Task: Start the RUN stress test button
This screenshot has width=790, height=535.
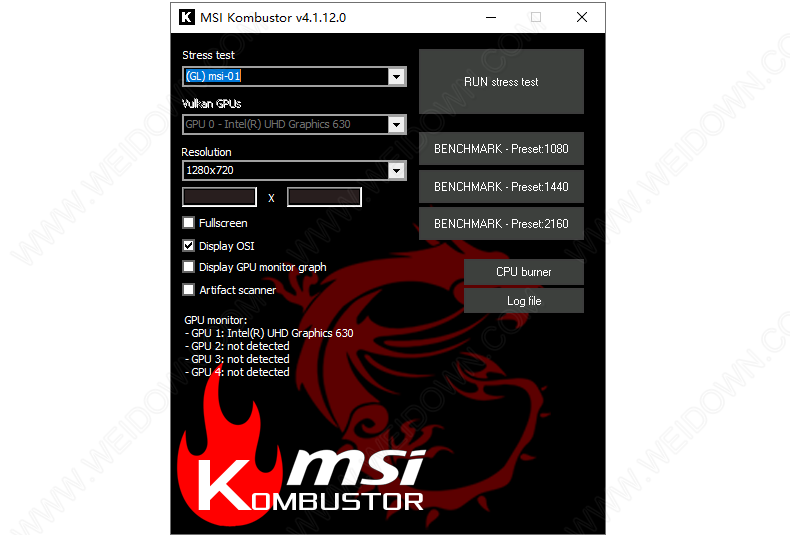Action: (x=501, y=82)
